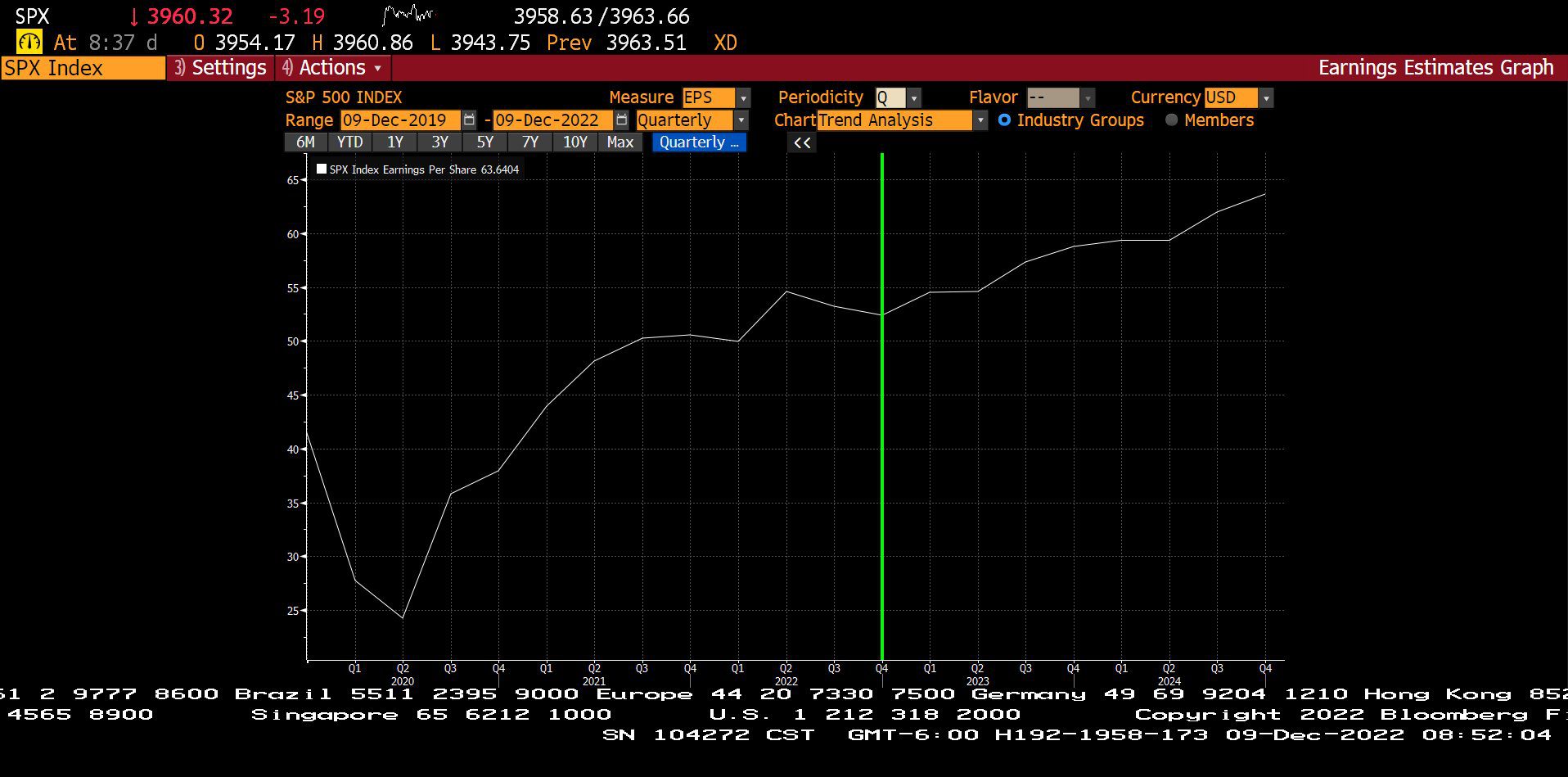Click the green vertical current-quarter marker
The image size is (1568, 777).
point(882,405)
